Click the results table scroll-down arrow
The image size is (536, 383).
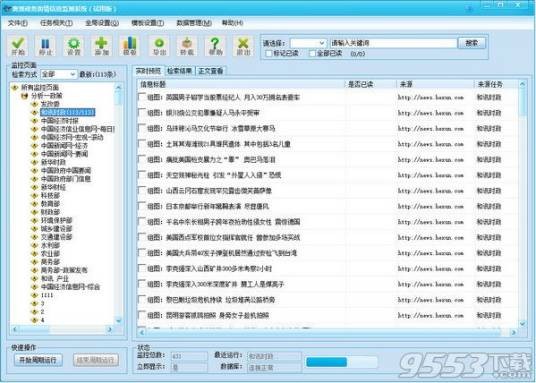tap(523, 323)
